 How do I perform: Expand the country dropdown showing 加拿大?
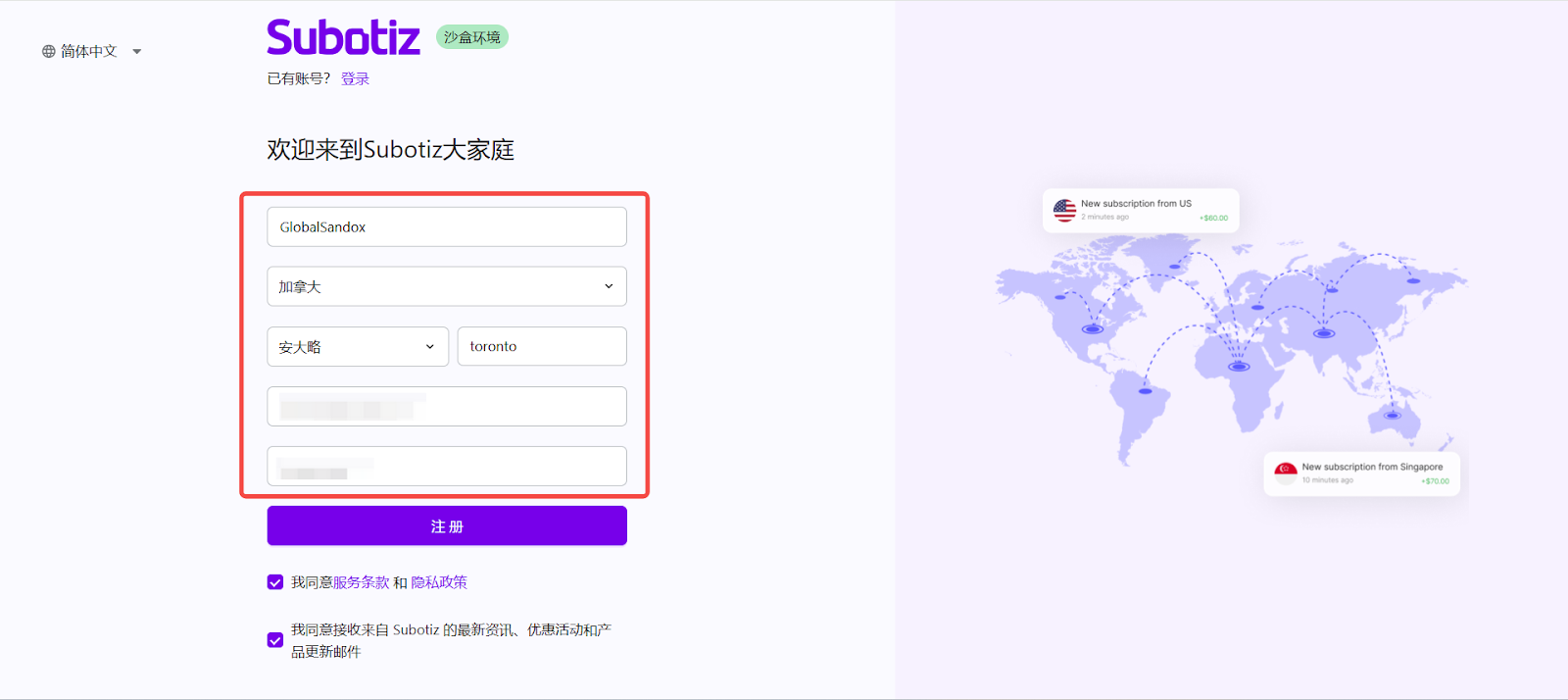pyautogui.click(x=447, y=286)
